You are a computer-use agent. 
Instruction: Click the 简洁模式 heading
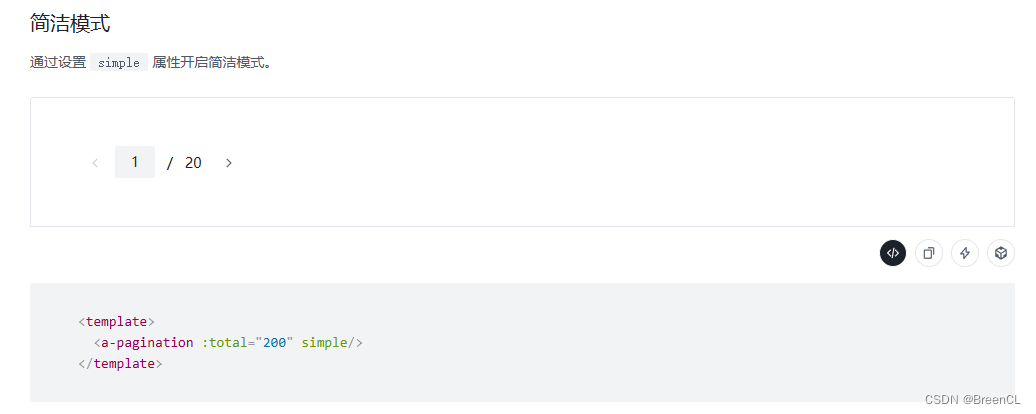coord(70,23)
